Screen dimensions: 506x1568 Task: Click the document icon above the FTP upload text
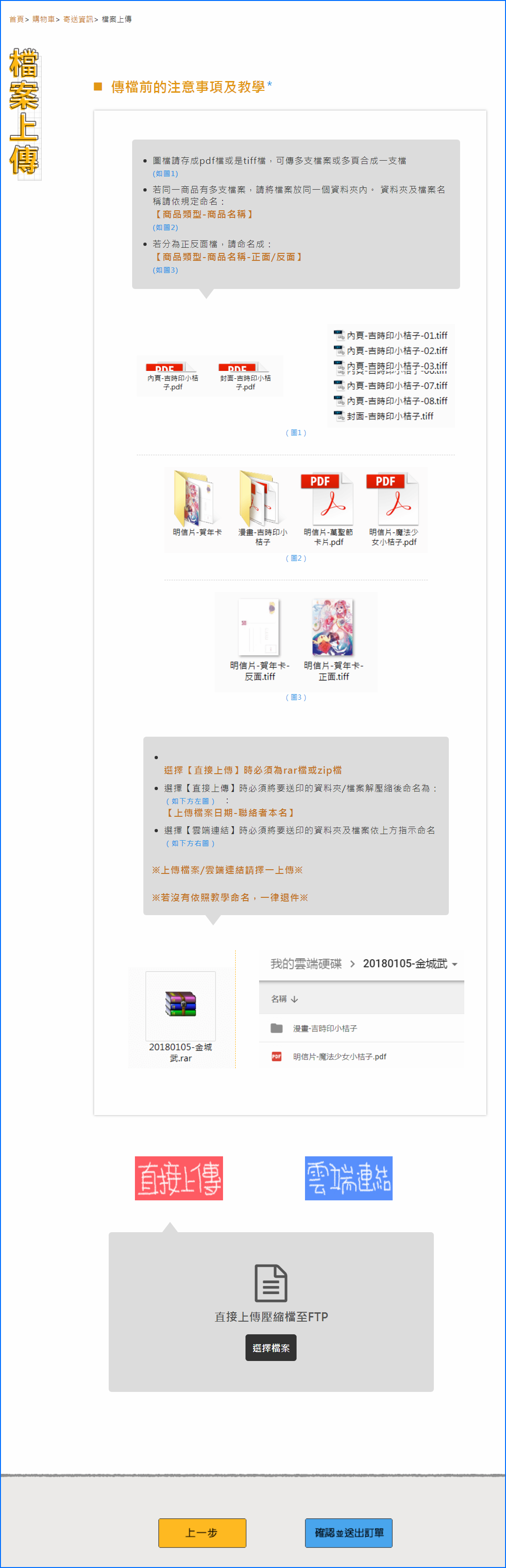pyautogui.click(x=270, y=1282)
